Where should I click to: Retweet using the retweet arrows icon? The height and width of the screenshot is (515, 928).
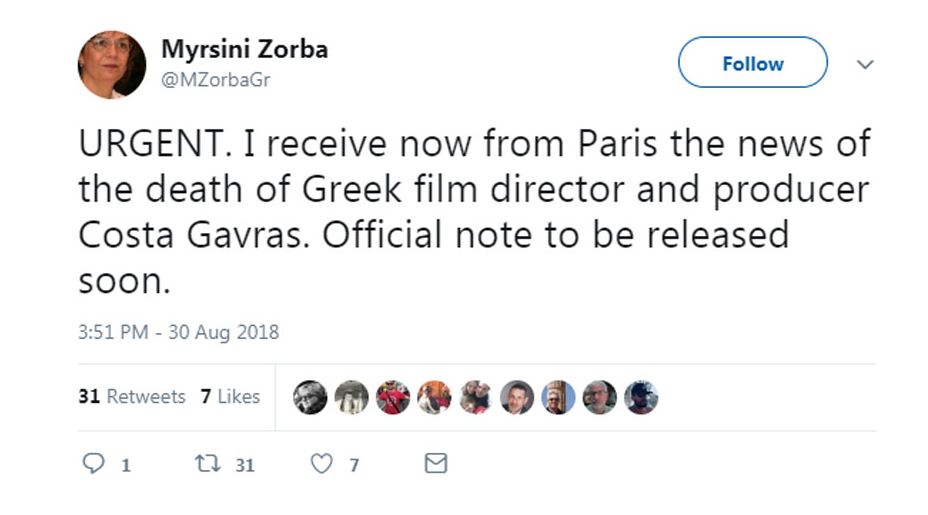pos(208,464)
